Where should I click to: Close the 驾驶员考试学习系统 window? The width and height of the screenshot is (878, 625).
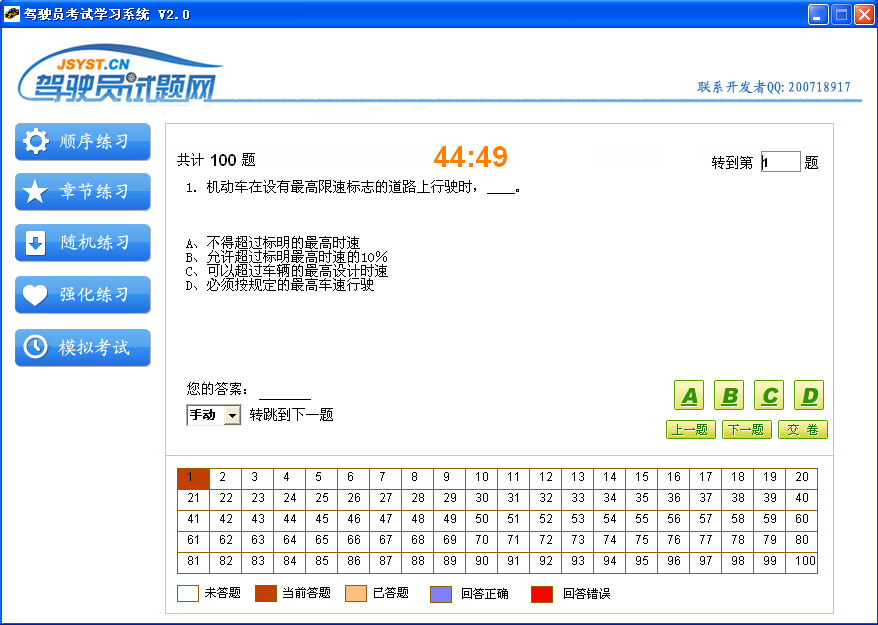coord(864,15)
